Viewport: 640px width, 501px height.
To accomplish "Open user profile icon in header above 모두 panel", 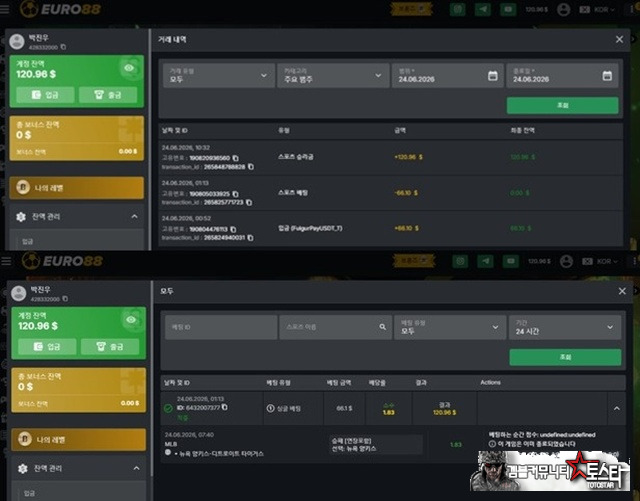I will coord(566,261).
